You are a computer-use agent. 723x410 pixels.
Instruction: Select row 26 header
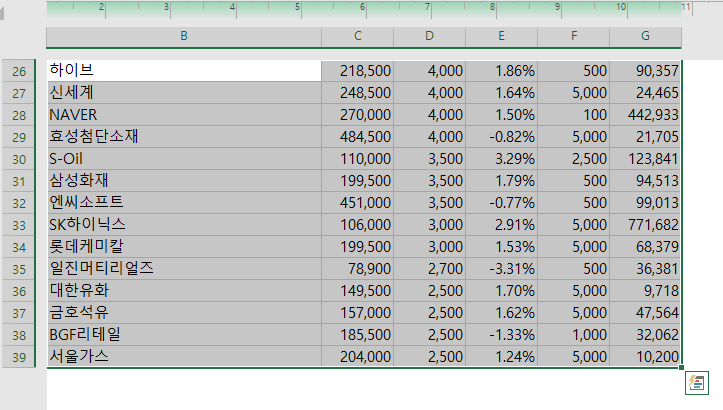(18, 71)
